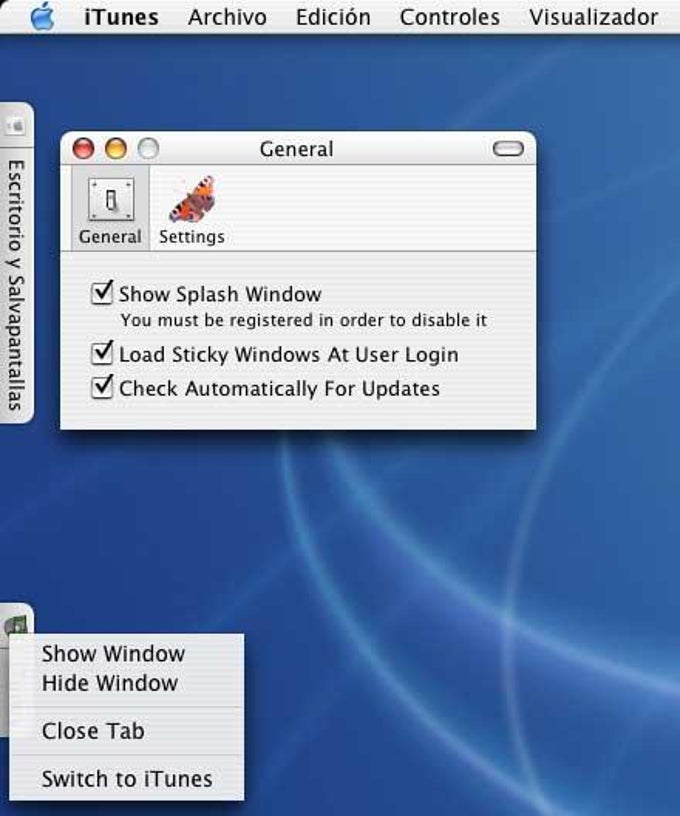Screen dimensions: 680x816
Task: Select Switch to iTunes menu entry
Action: [x=127, y=779]
